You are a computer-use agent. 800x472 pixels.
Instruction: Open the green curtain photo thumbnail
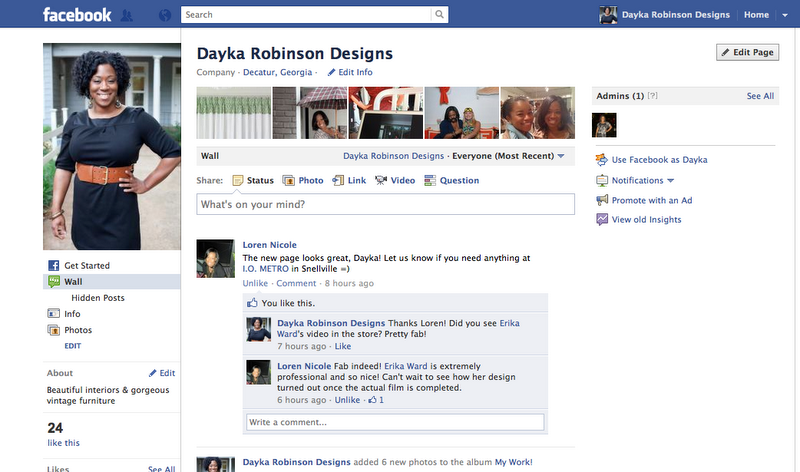click(234, 113)
